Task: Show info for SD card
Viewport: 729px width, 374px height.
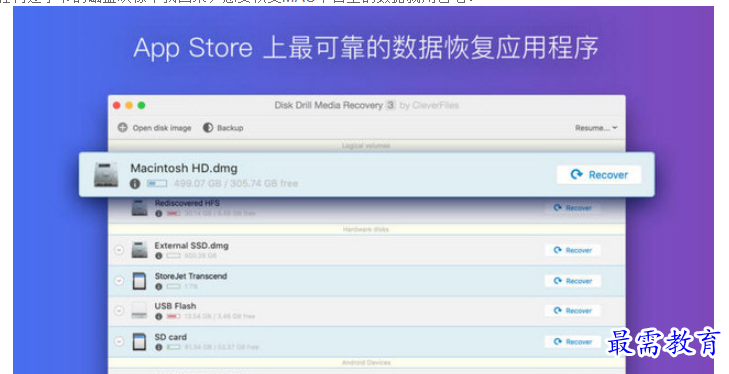Action: pyautogui.click(x=159, y=347)
